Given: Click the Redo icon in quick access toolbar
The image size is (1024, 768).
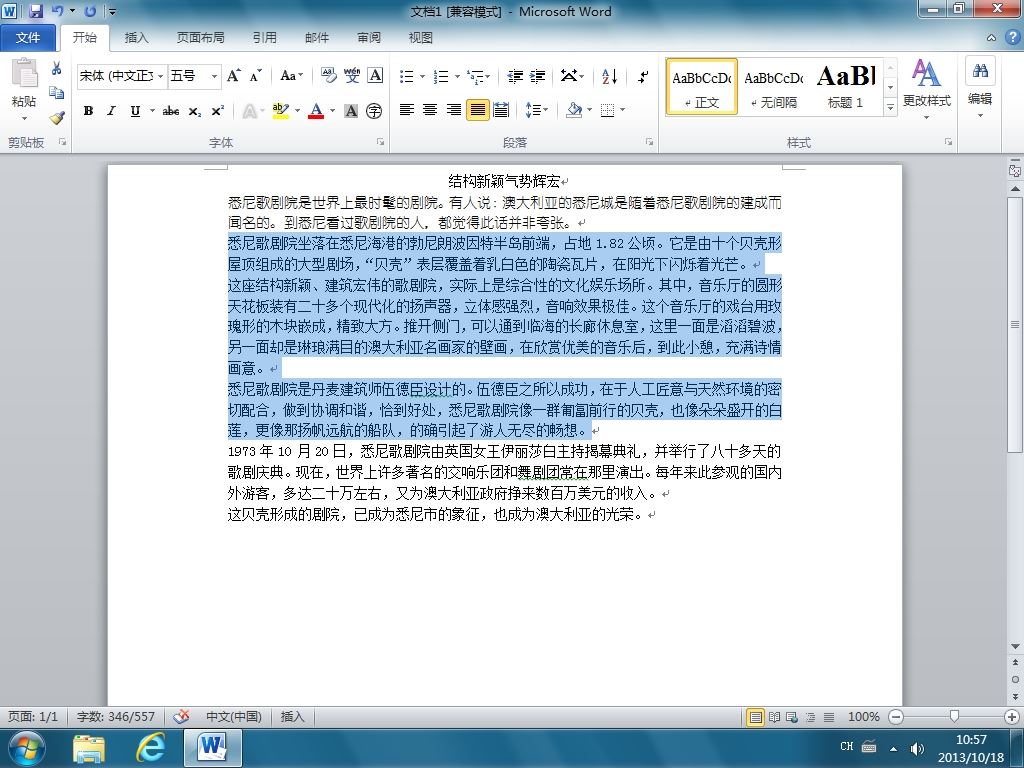Looking at the screenshot, I should click(90, 11).
